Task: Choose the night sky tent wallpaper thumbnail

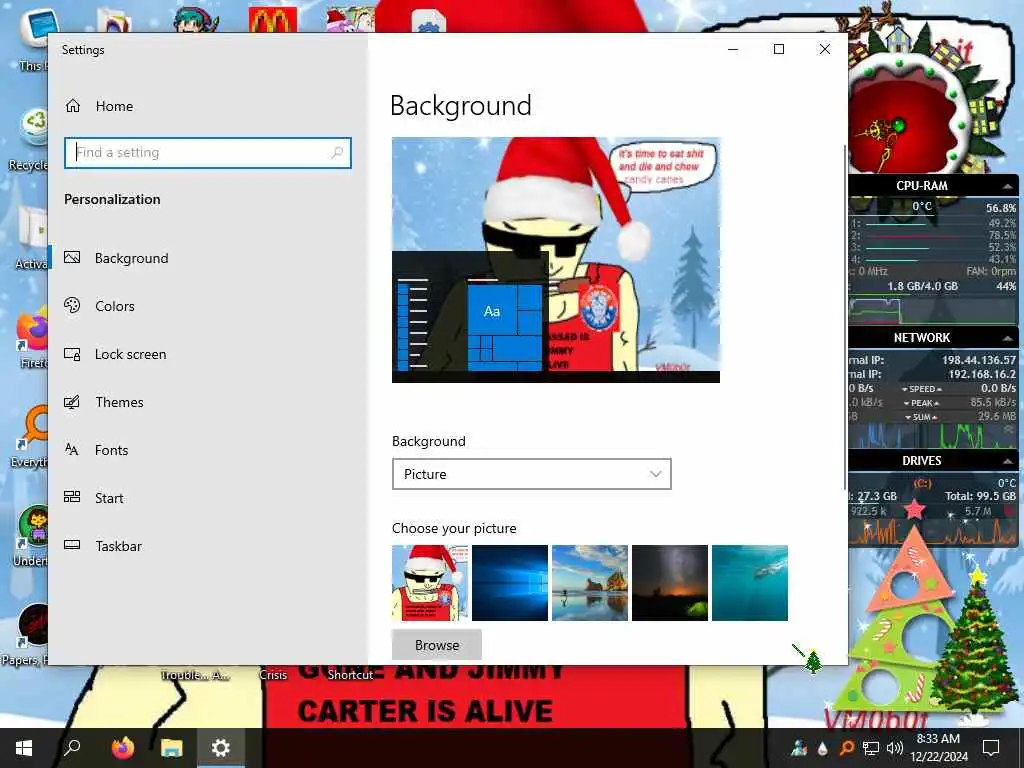Action: [669, 583]
